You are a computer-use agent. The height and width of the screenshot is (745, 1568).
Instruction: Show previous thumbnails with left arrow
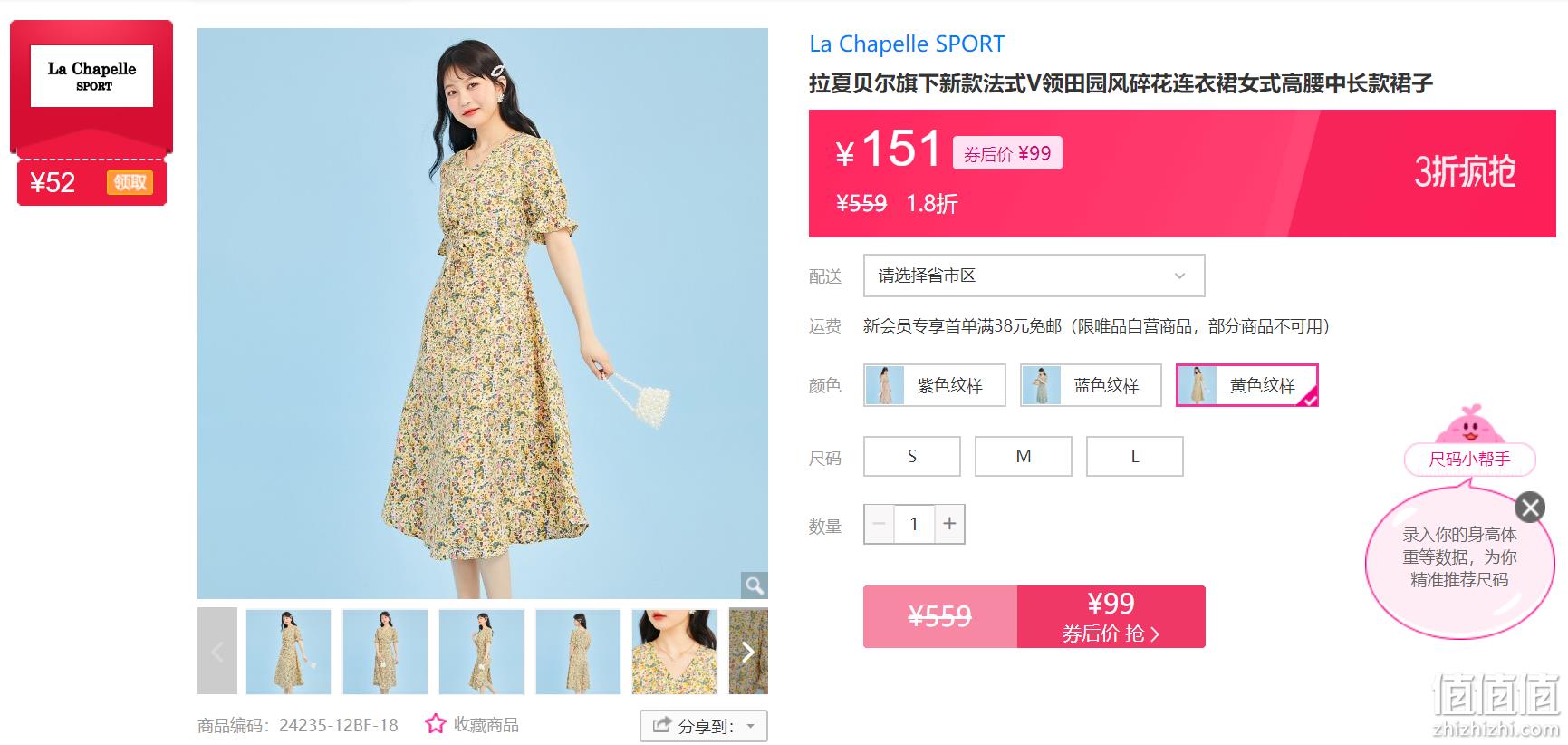point(217,652)
